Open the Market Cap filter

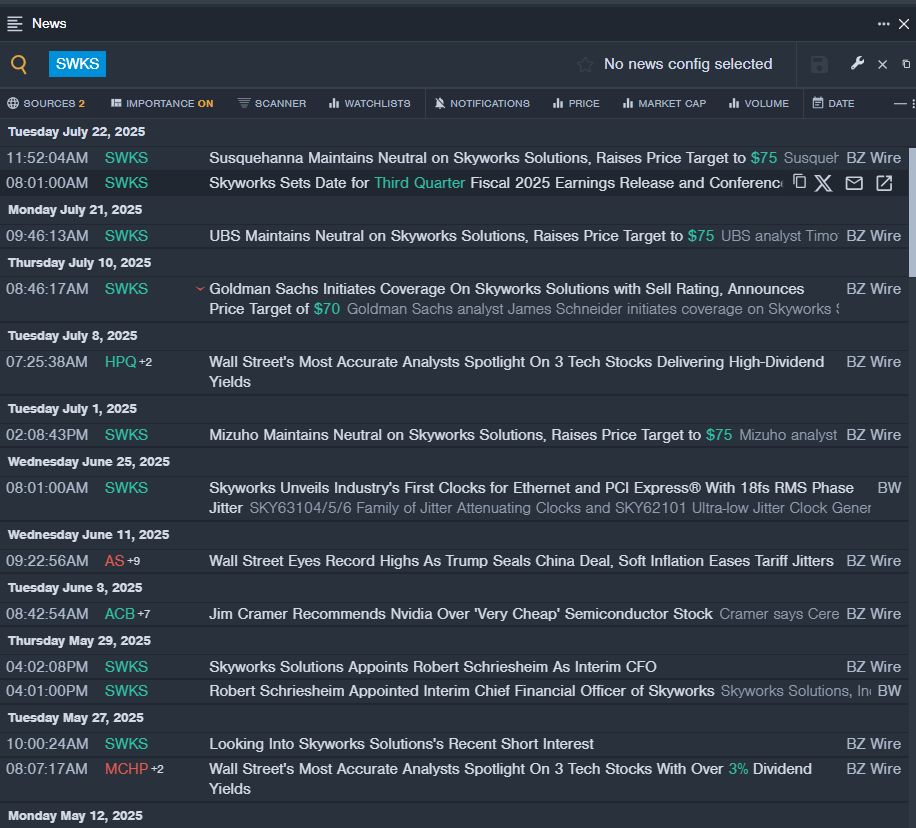[665, 103]
